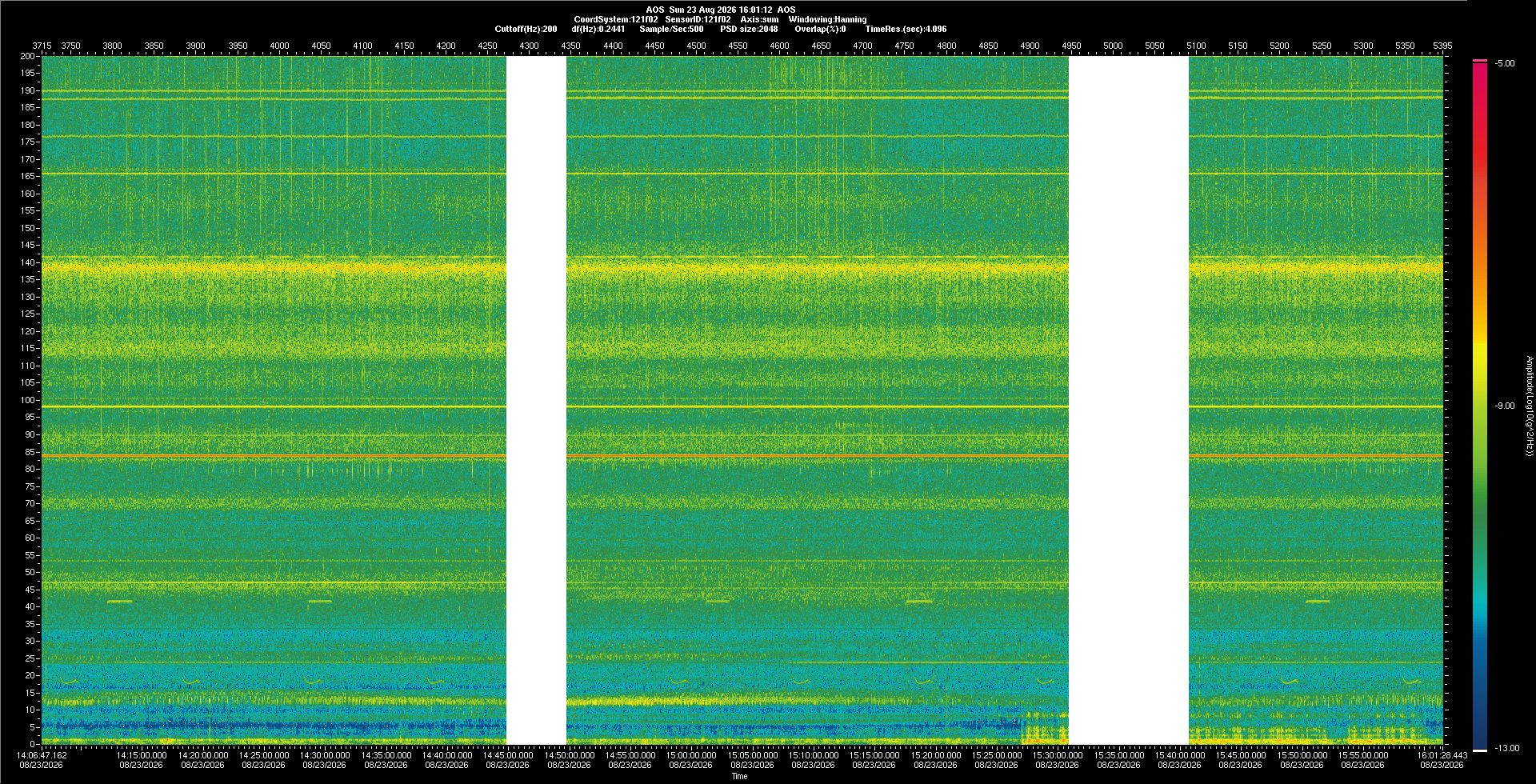Click the 140 Hz frequency axis label
The height and width of the screenshot is (784, 1536).
28,262
